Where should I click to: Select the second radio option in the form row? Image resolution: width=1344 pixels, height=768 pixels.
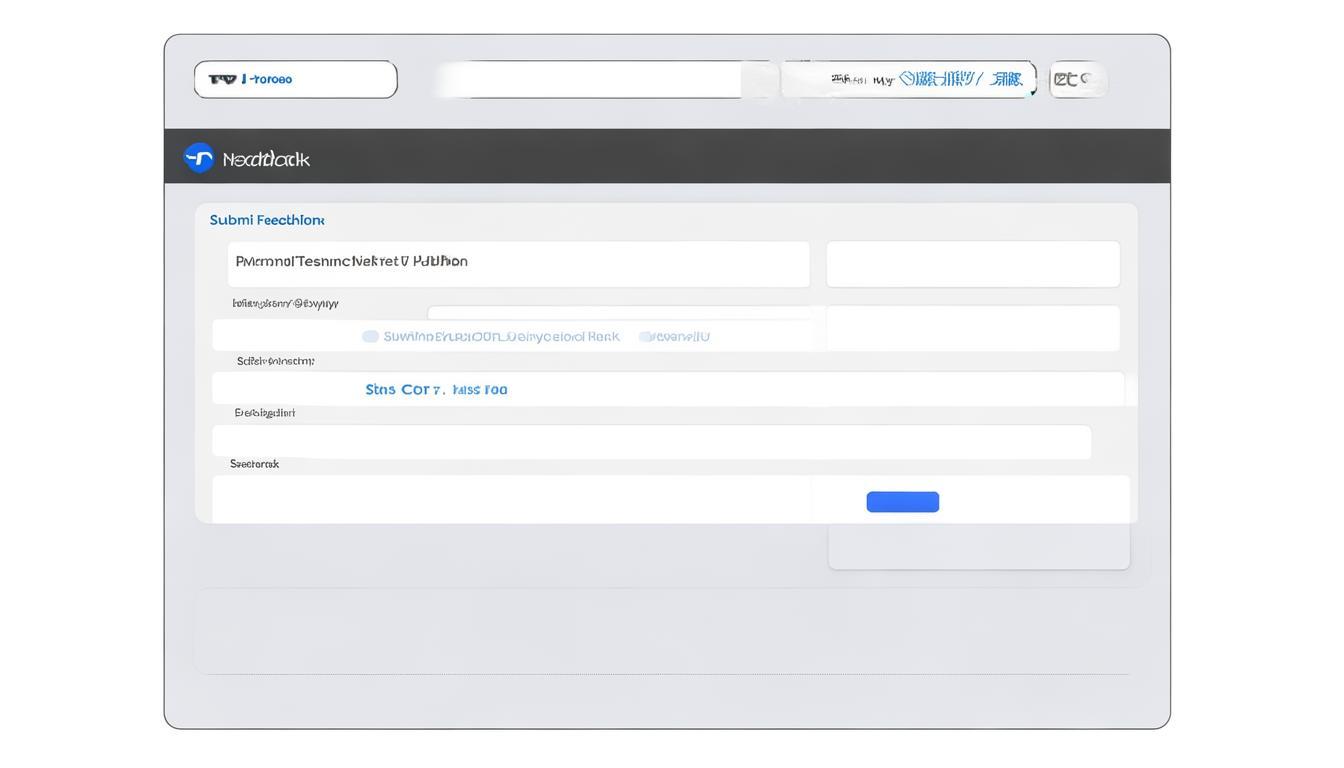[646, 337]
